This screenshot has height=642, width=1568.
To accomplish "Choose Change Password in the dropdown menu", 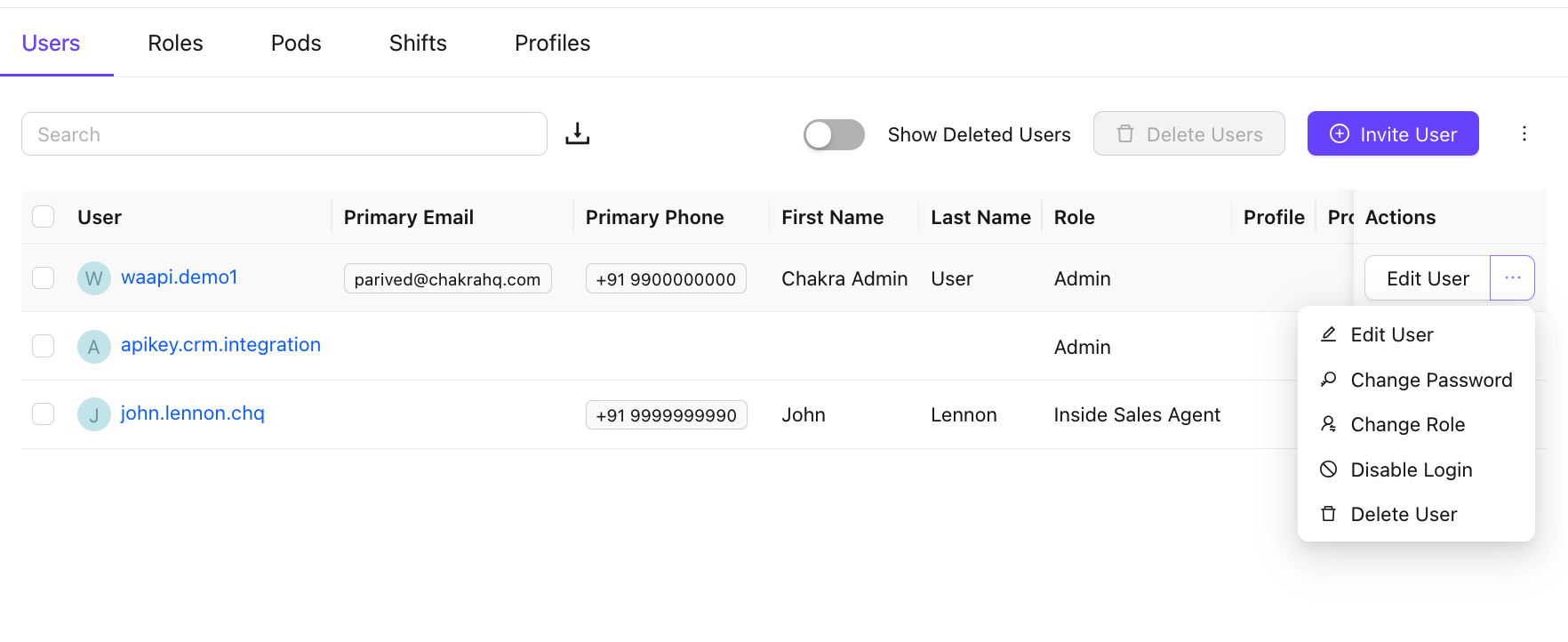I will coord(1416,380).
